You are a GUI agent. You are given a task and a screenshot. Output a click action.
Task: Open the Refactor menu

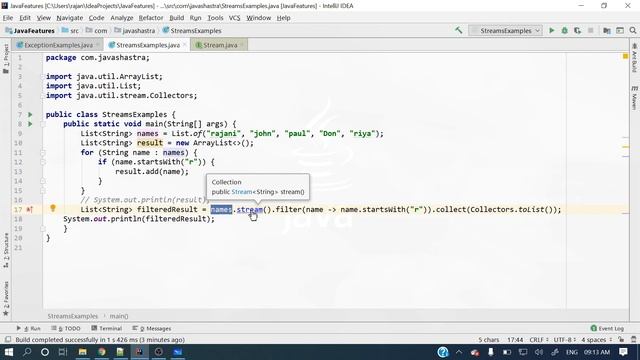tap(151, 18)
